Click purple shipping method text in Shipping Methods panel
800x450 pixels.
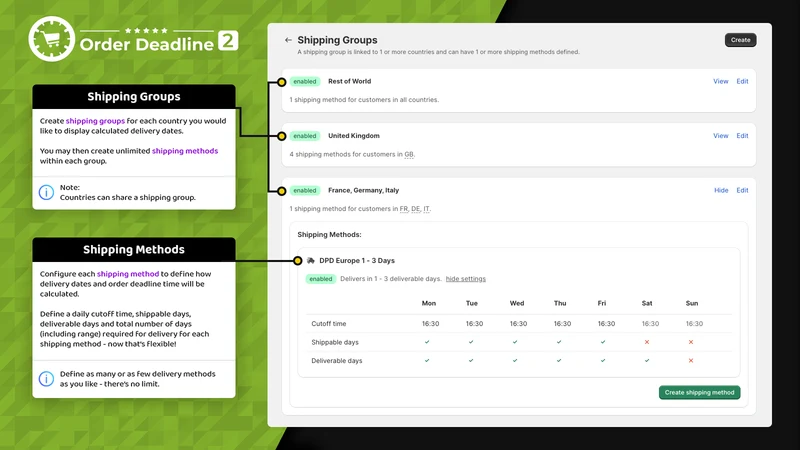[x=128, y=274]
